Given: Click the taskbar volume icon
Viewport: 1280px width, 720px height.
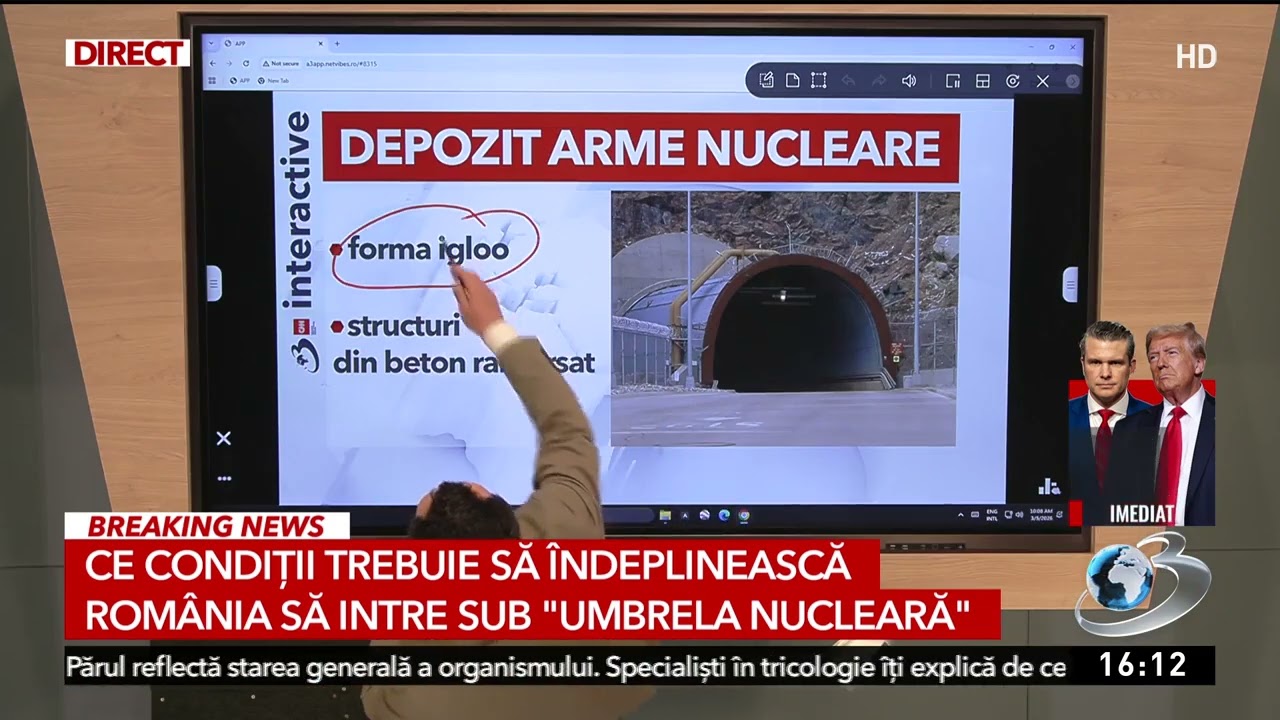Looking at the screenshot, I should (x=1019, y=515).
